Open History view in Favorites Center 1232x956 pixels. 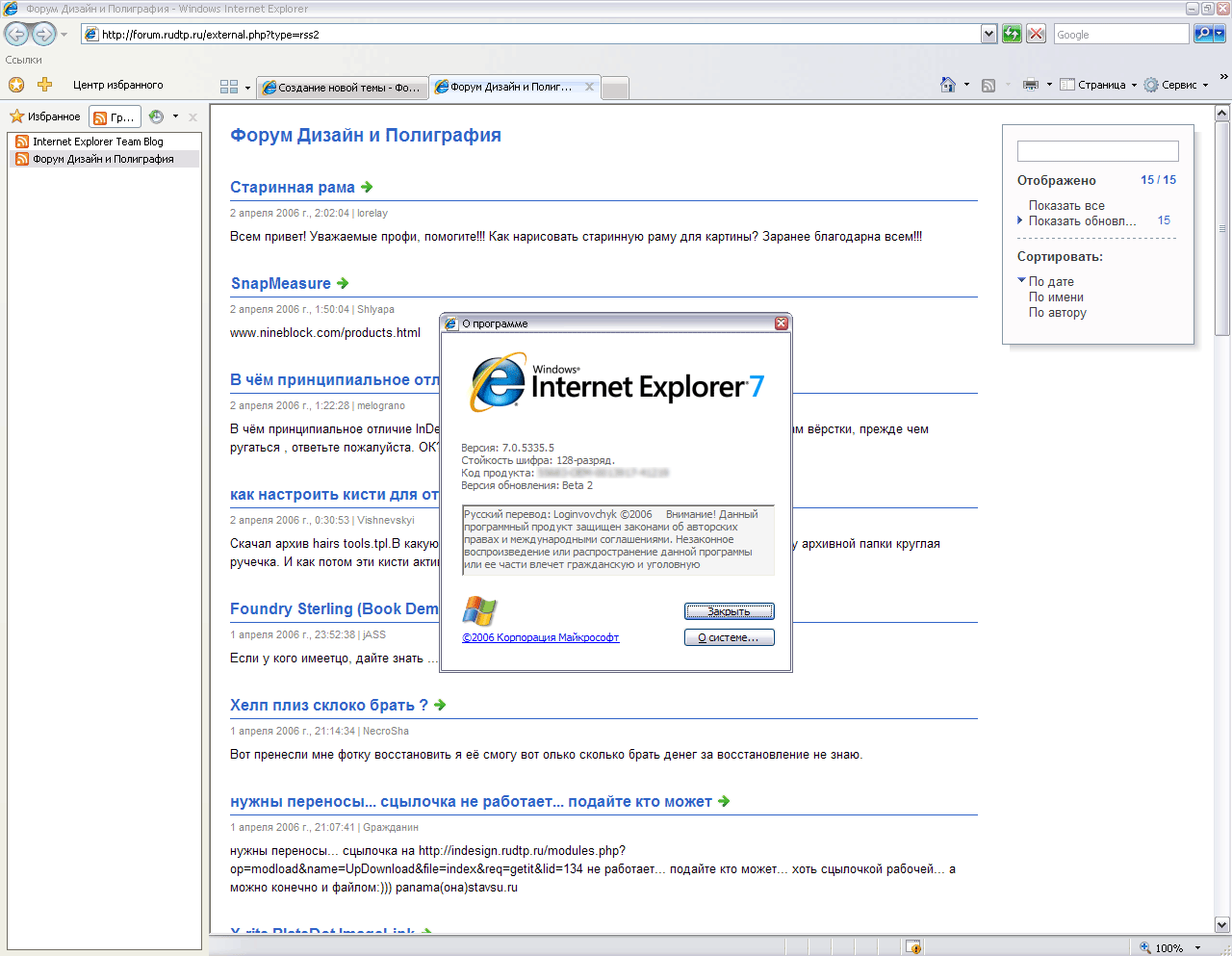point(156,116)
